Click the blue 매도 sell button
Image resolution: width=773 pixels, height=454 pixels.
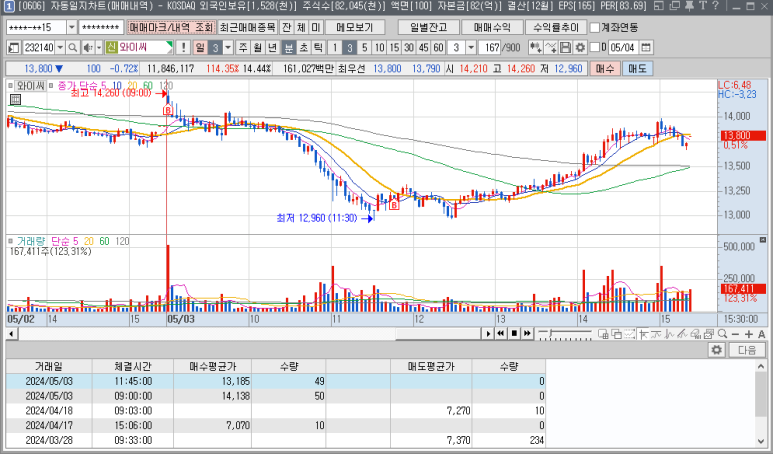tap(637, 69)
